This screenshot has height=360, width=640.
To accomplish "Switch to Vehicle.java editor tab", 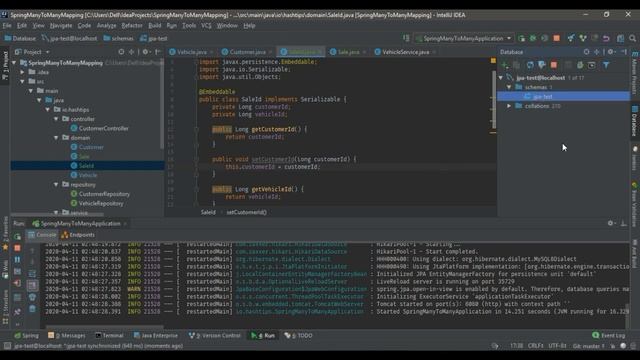I will [x=191, y=52].
